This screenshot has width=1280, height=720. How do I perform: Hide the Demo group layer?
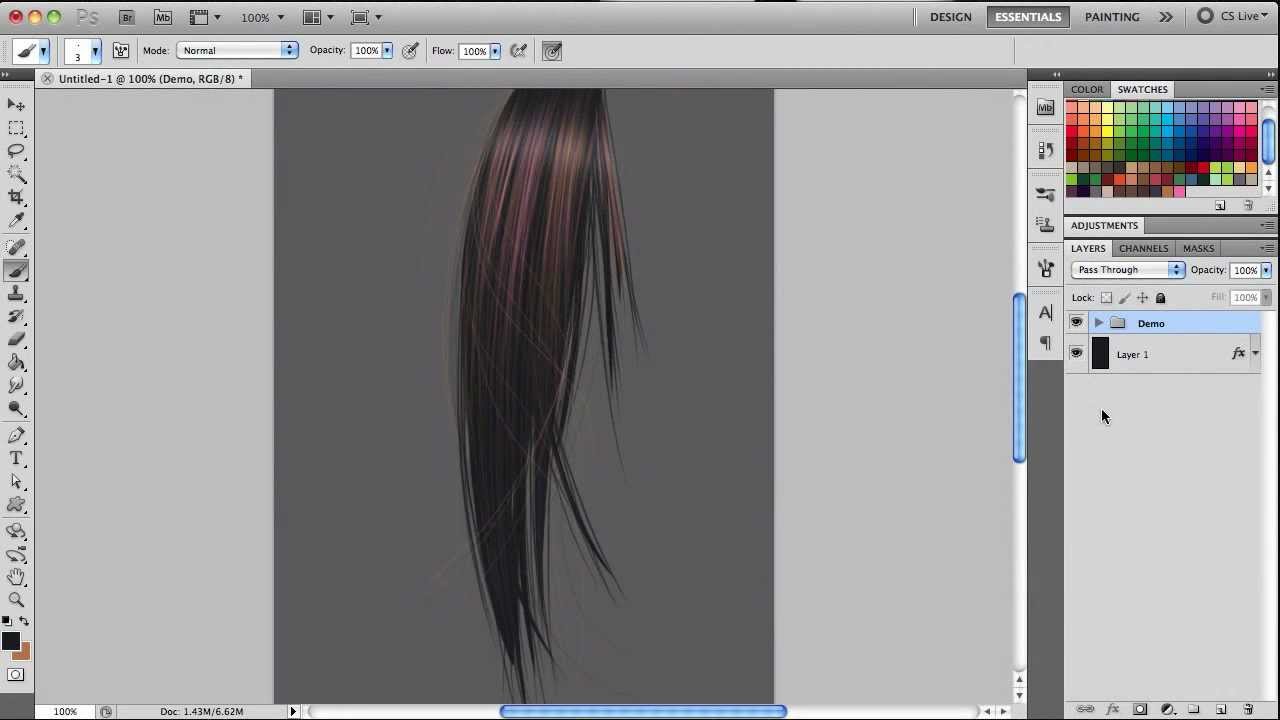point(1076,323)
